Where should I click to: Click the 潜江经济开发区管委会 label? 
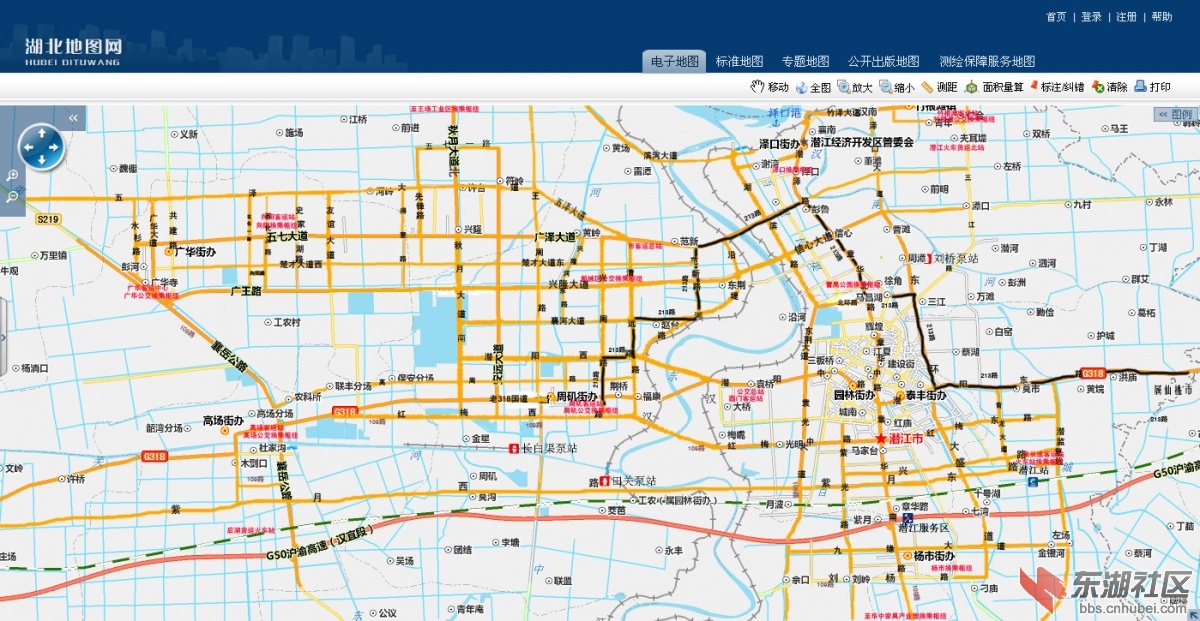pos(862,143)
